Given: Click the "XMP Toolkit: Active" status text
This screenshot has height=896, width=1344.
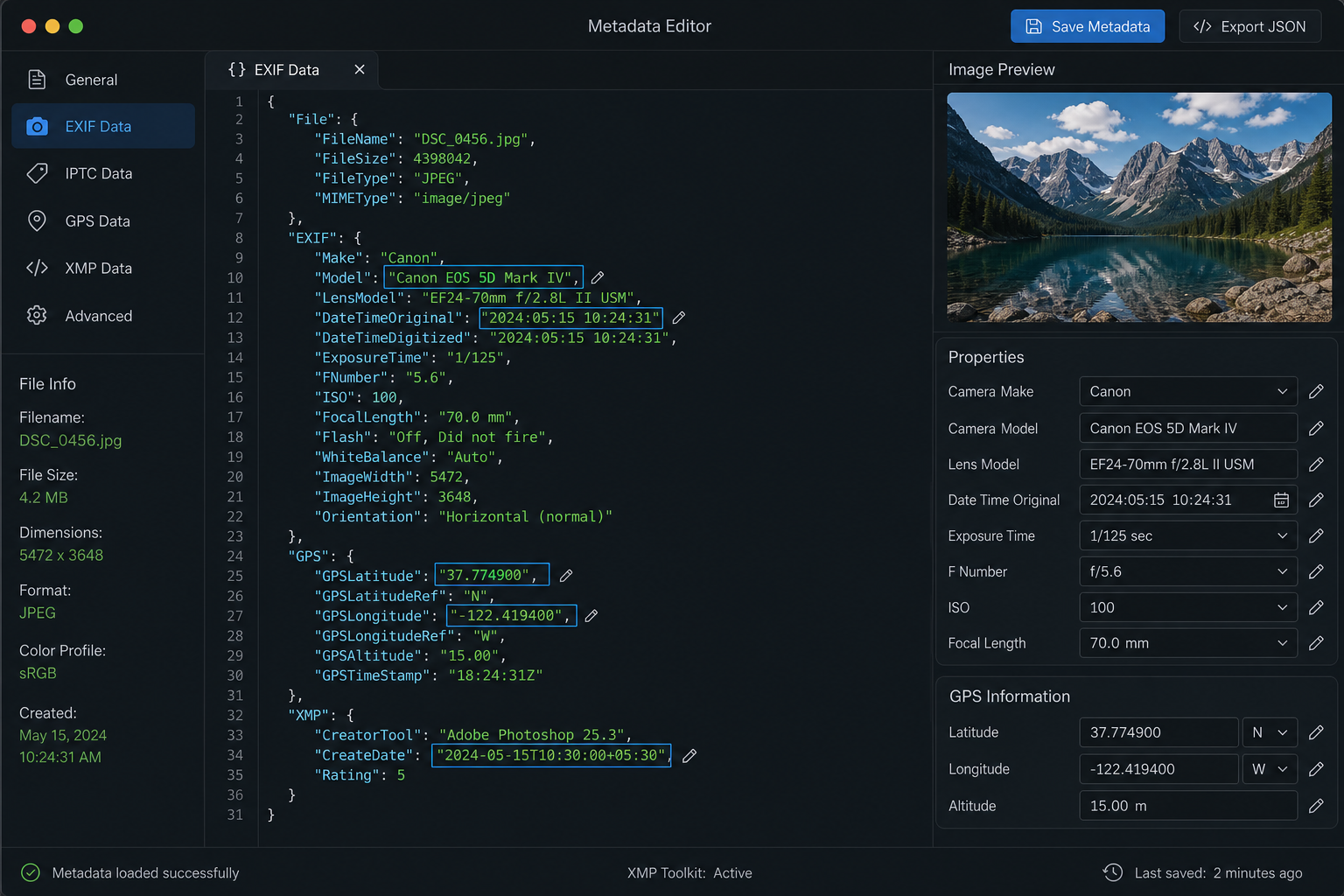Looking at the screenshot, I should click(689, 872).
